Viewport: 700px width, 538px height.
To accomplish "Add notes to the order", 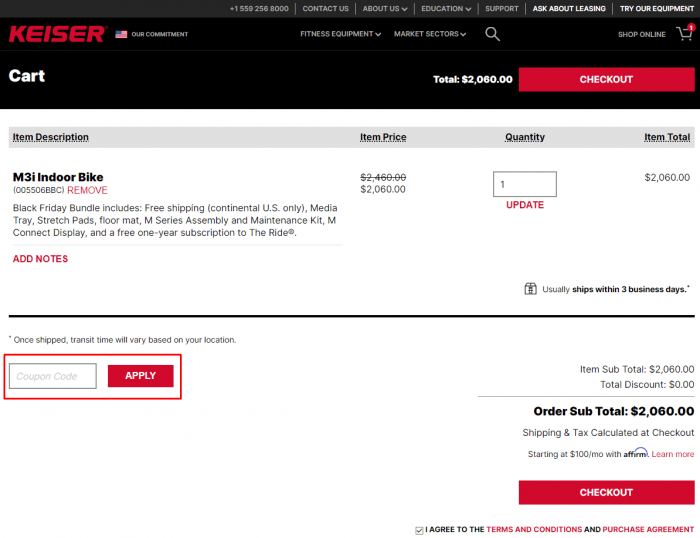I will tap(40, 259).
